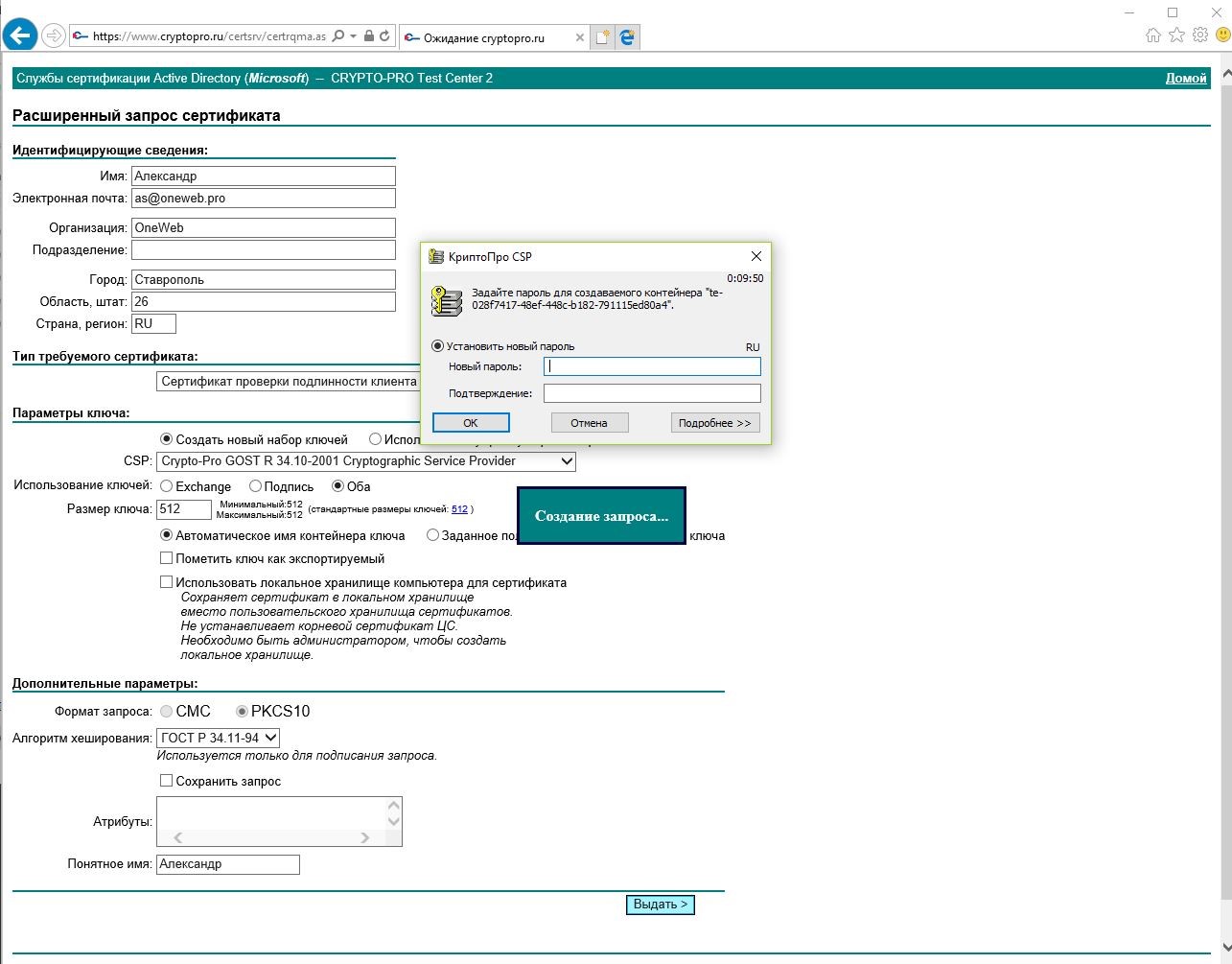Viewport: 1232px width, 964px height.
Task: Click the 'Страна, регион' field
Action: pyautogui.click(x=153, y=323)
